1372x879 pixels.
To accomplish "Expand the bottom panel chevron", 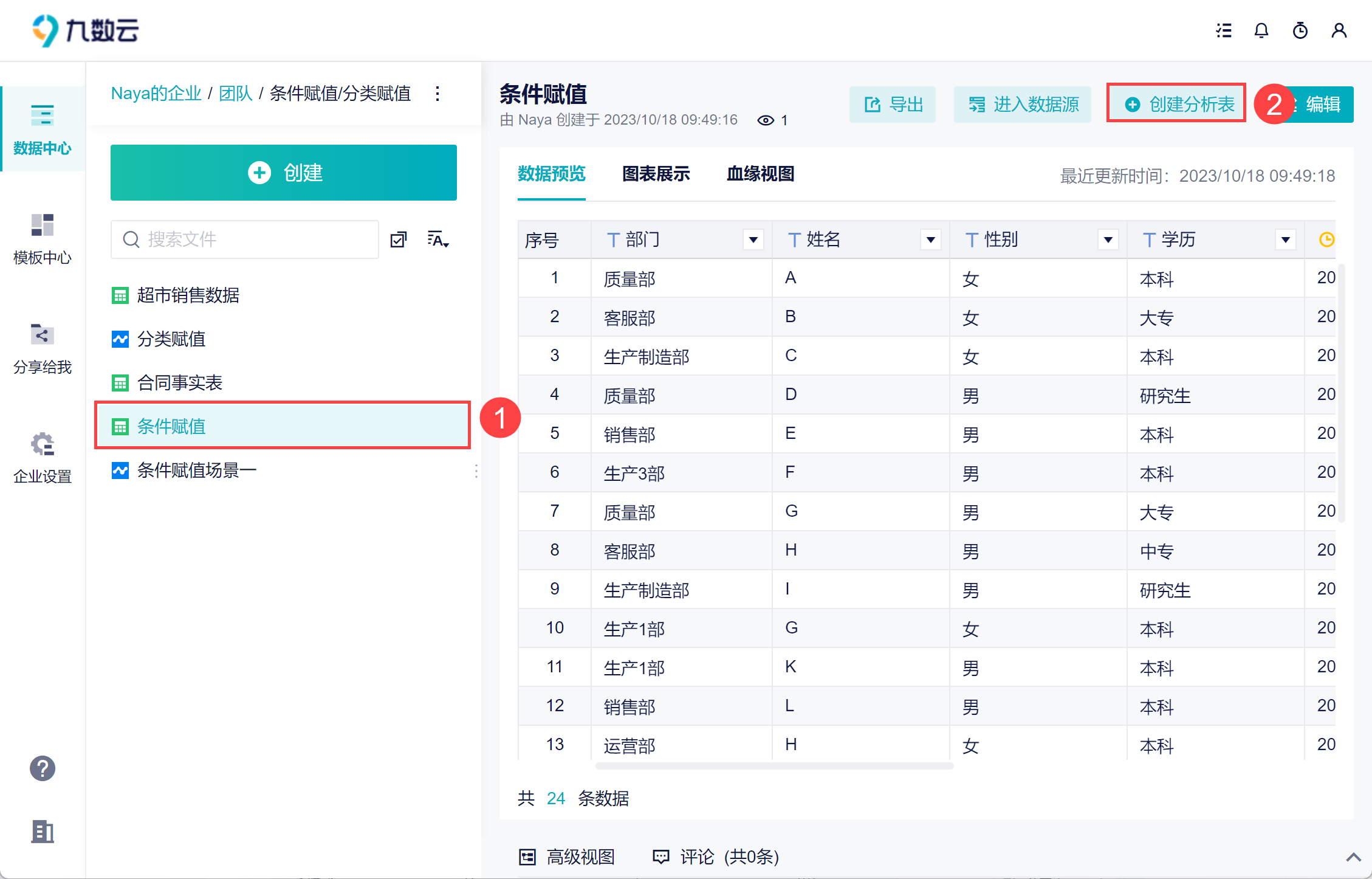I will tap(1353, 857).
